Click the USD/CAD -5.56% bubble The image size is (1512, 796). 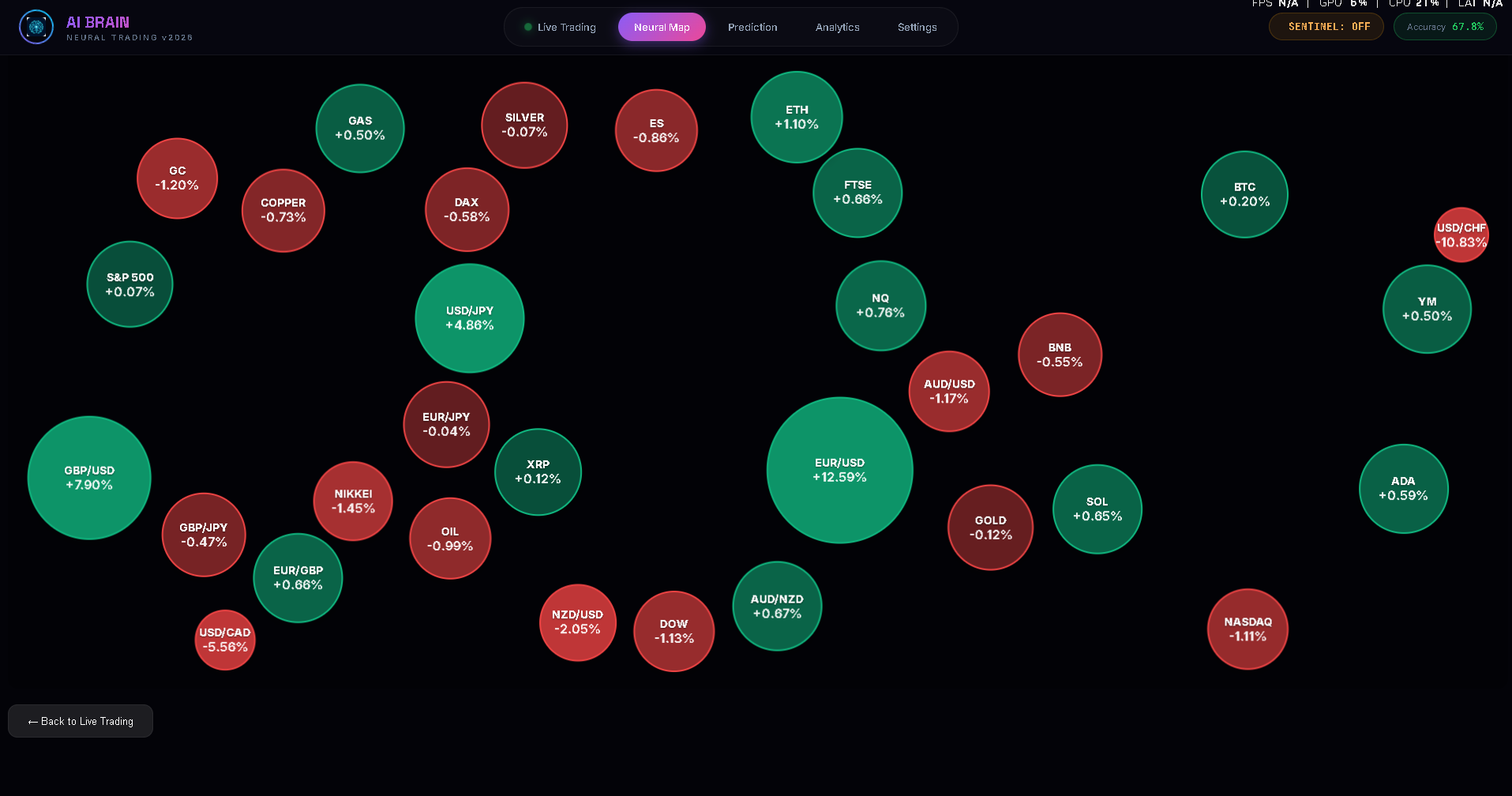click(x=225, y=640)
